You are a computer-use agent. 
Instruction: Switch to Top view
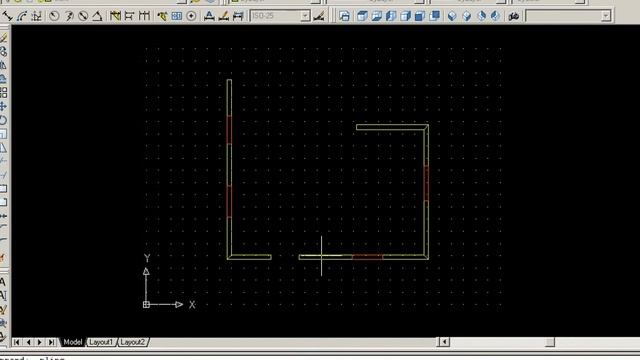click(x=362, y=16)
